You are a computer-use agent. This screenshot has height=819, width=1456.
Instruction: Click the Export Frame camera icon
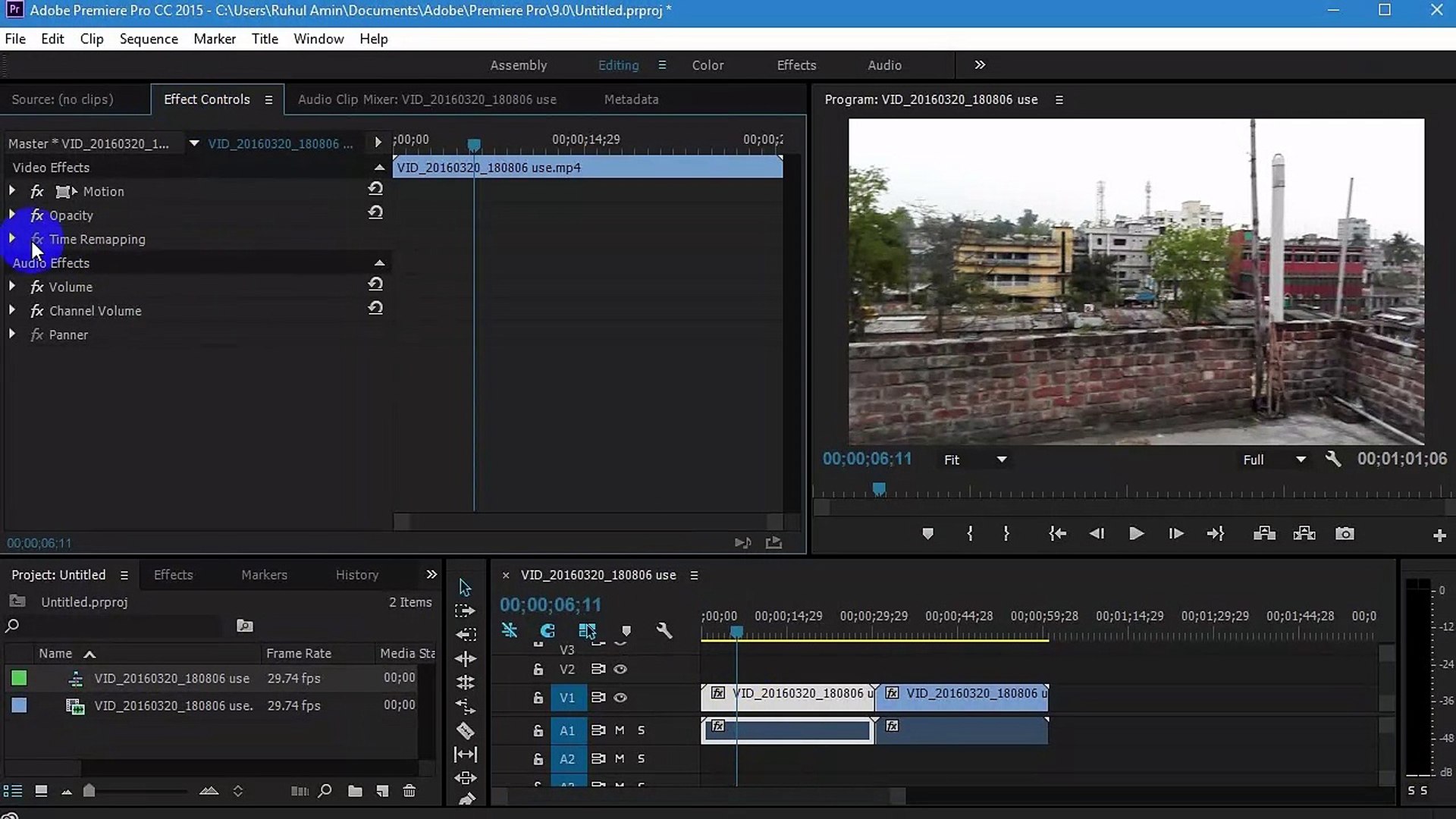click(x=1345, y=534)
